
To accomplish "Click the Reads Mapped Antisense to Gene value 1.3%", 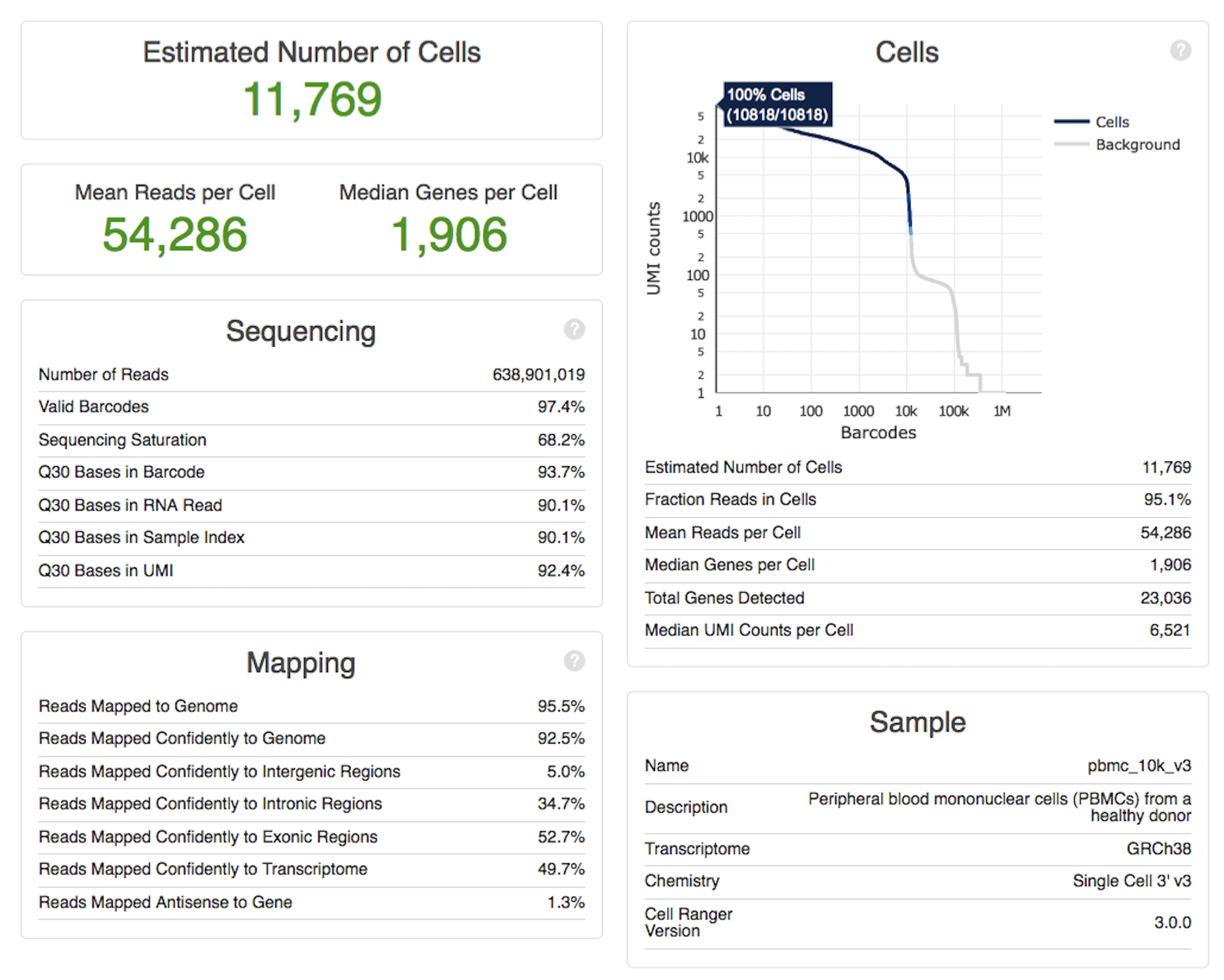I will (x=566, y=903).
